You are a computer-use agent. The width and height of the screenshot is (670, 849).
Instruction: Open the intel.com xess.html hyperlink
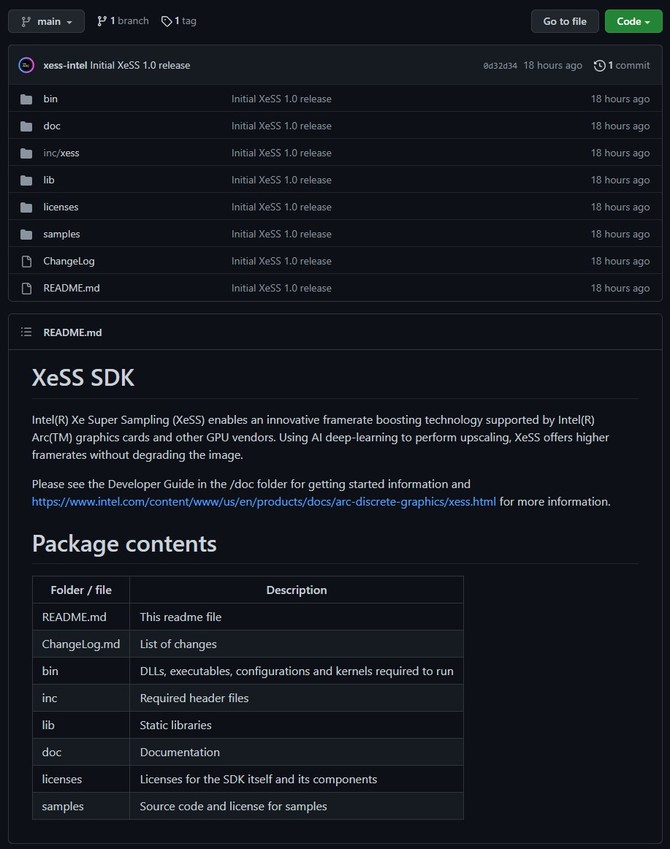pos(264,501)
